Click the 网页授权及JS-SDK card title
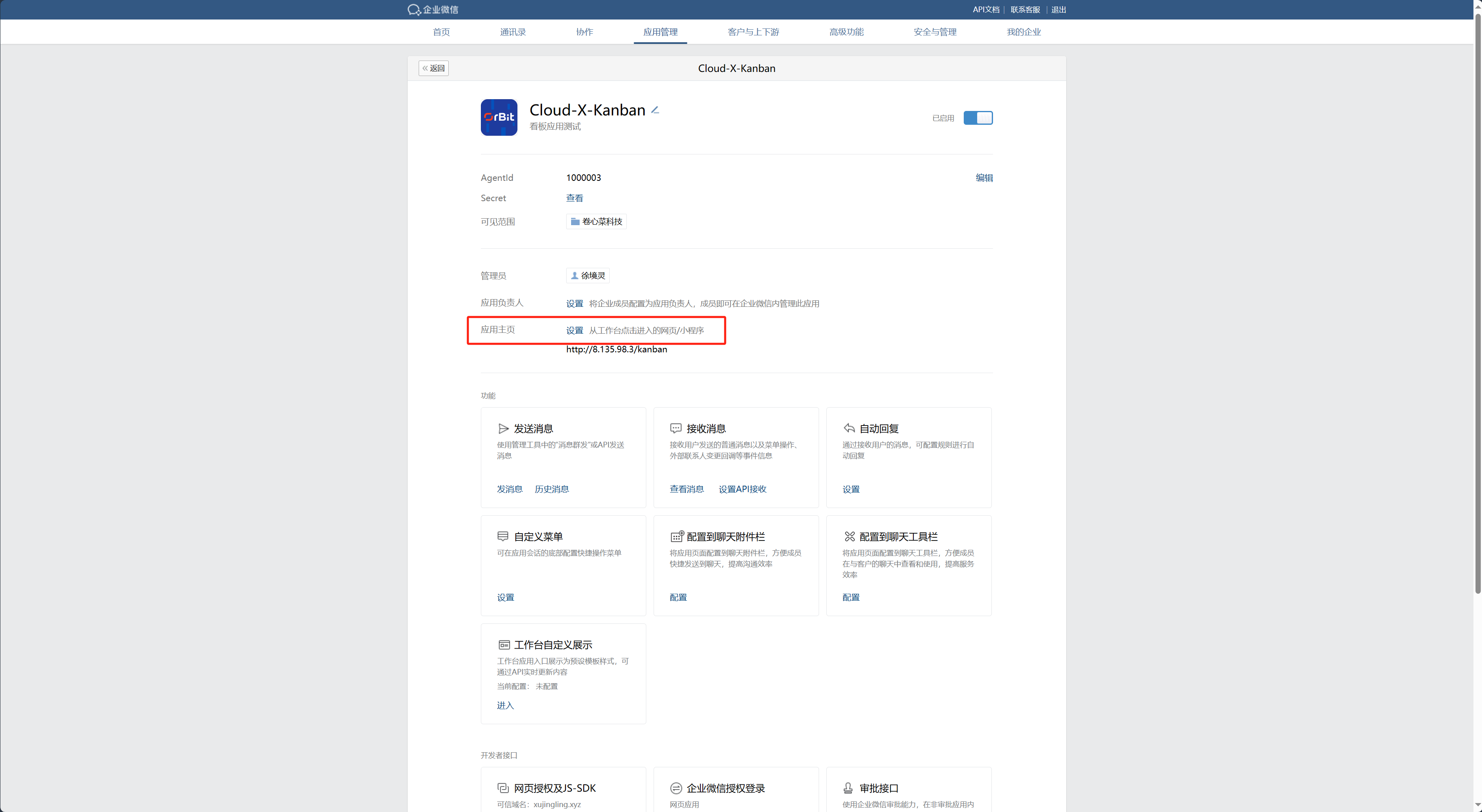Image resolution: width=1482 pixels, height=812 pixels. [x=554, y=788]
